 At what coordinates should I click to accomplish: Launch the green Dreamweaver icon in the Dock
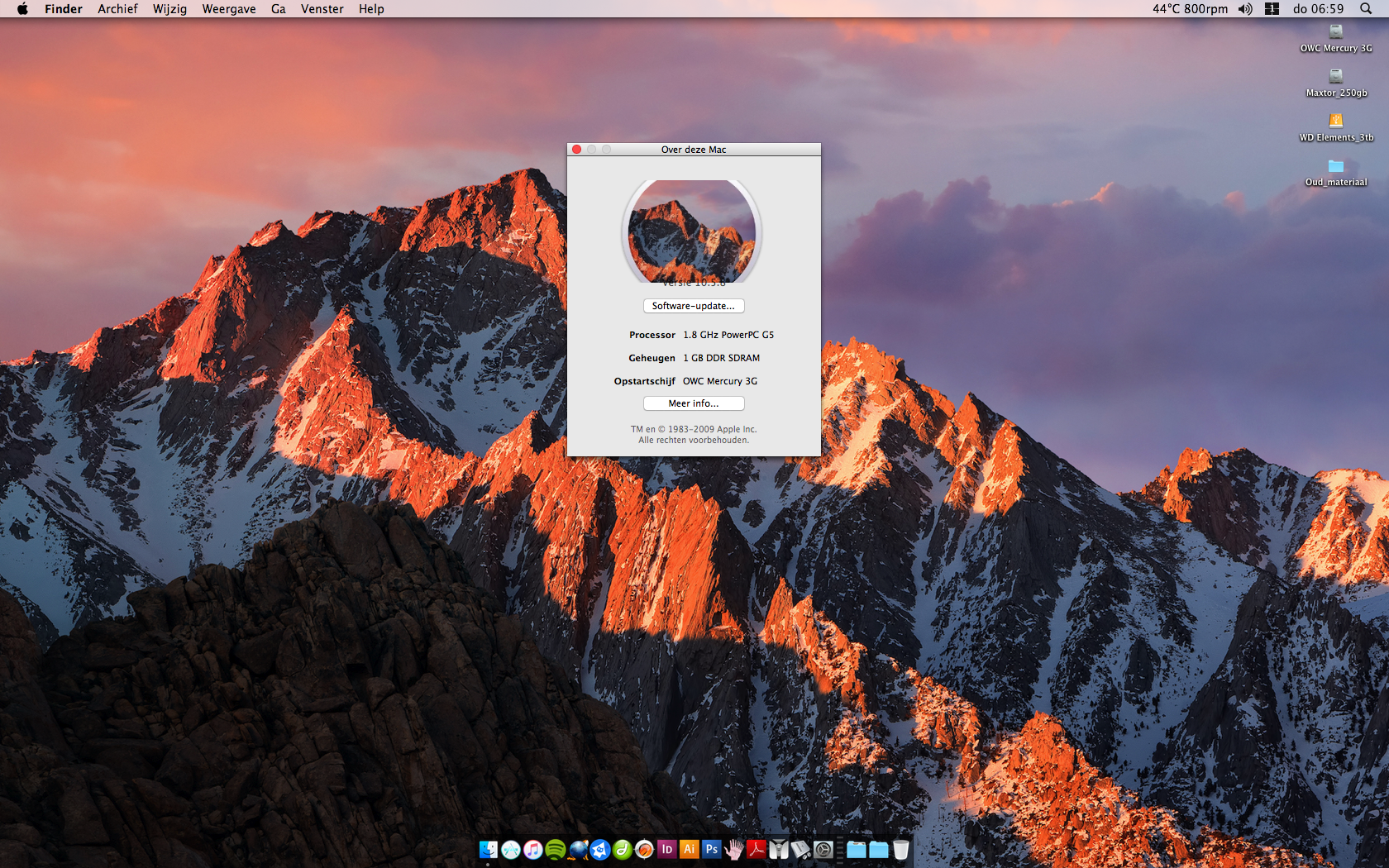623,849
